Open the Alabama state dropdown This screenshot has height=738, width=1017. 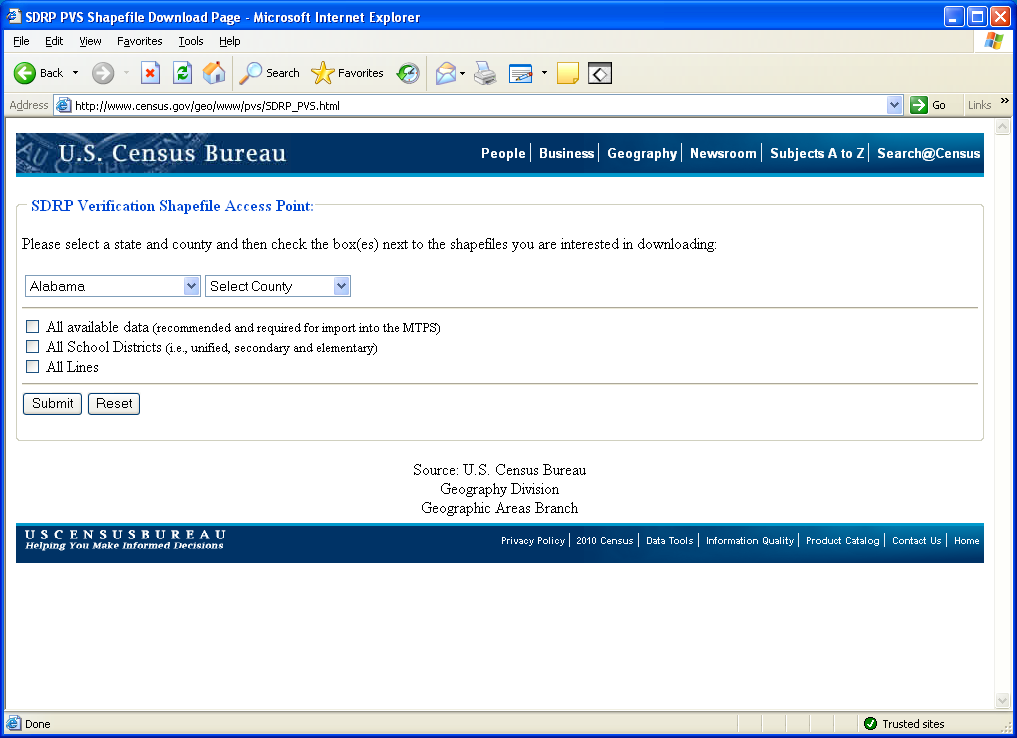(113, 286)
